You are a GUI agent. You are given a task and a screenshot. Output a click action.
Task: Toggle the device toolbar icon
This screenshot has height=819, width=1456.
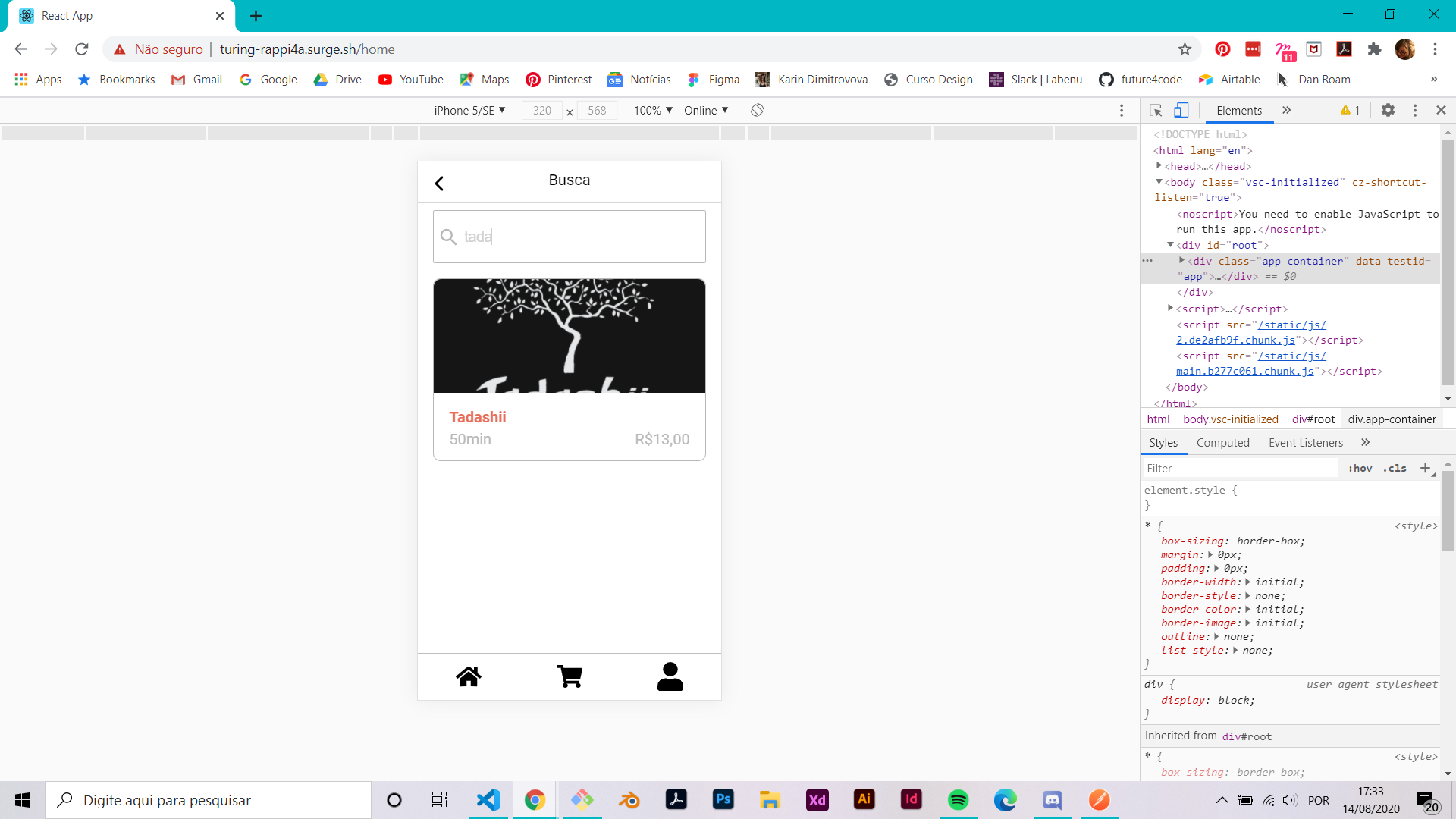coord(1181,111)
